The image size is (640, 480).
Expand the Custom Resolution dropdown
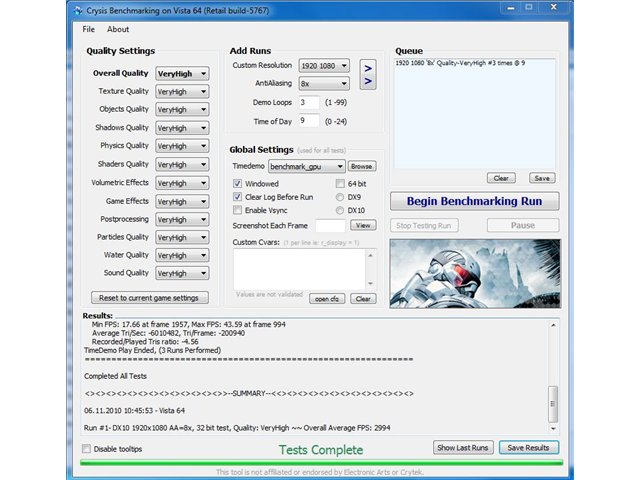[x=324, y=66]
